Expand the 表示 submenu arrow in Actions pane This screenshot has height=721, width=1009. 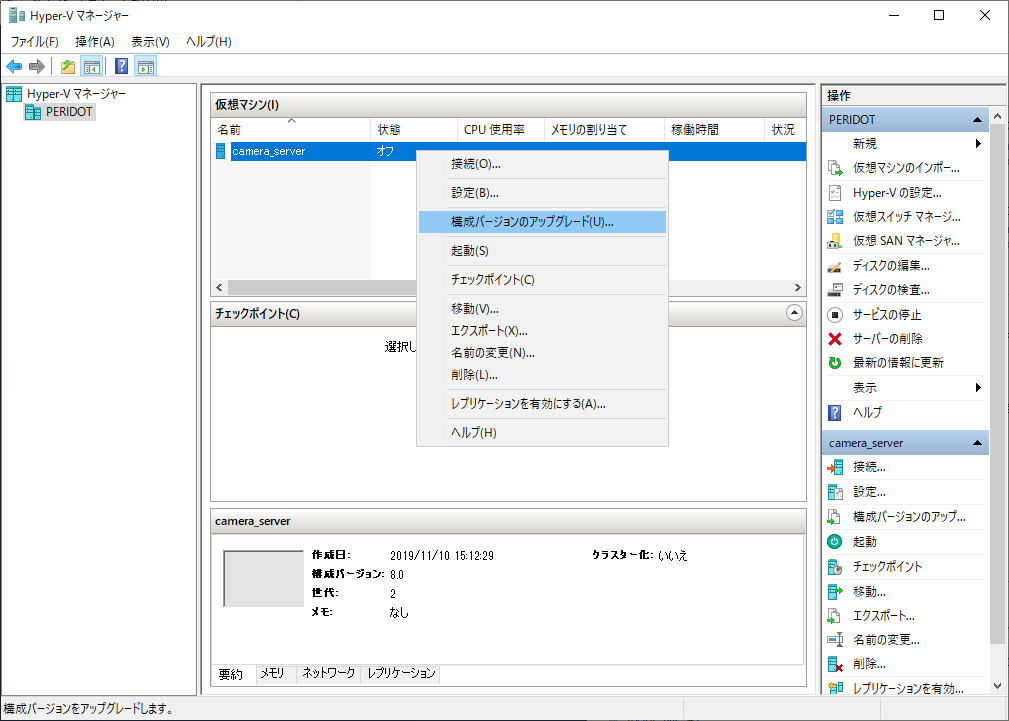pyautogui.click(x=978, y=388)
